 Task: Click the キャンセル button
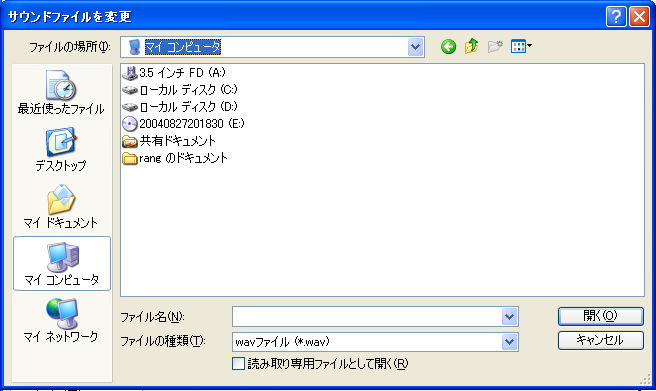click(600, 340)
